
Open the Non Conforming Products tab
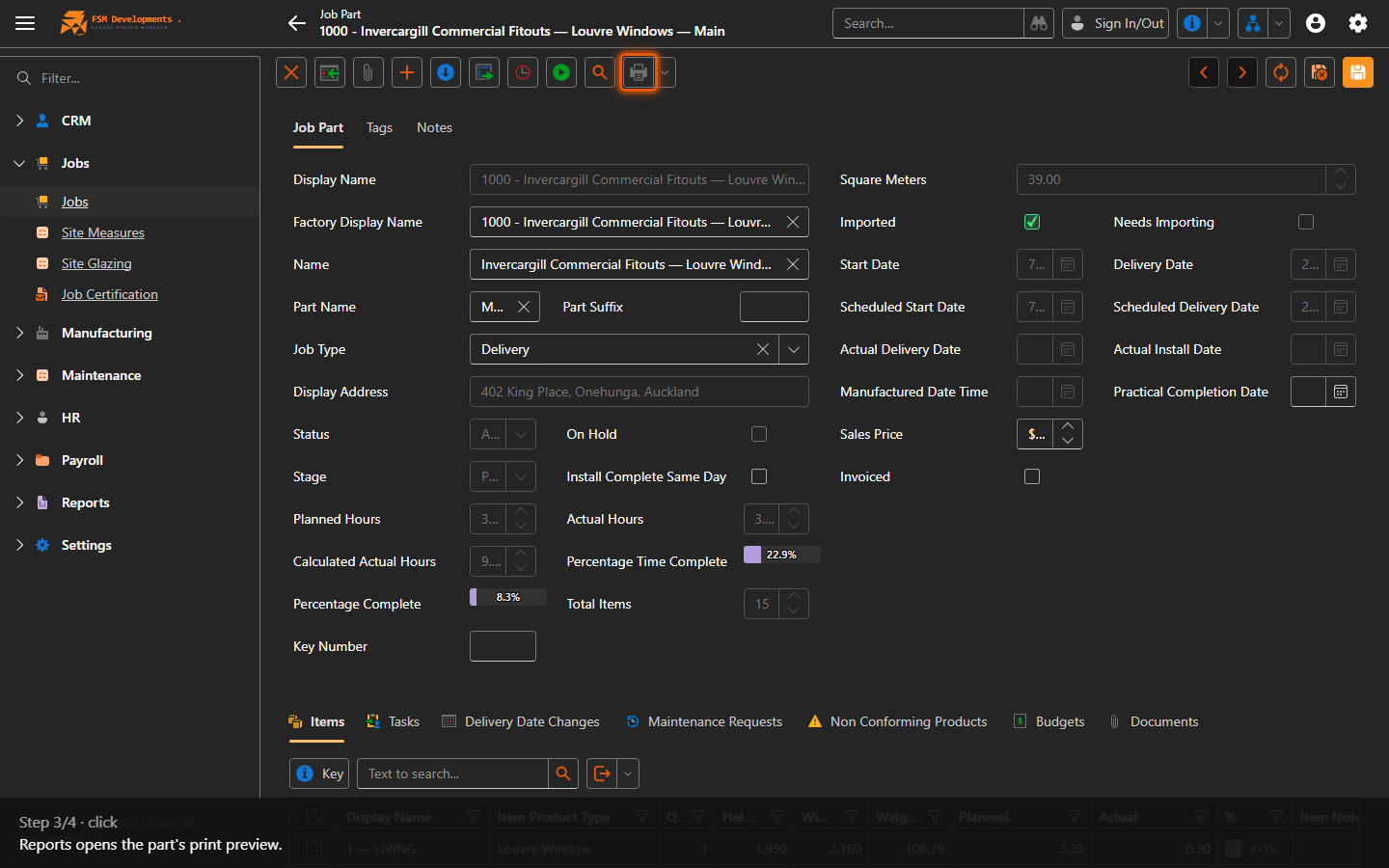pos(897,721)
